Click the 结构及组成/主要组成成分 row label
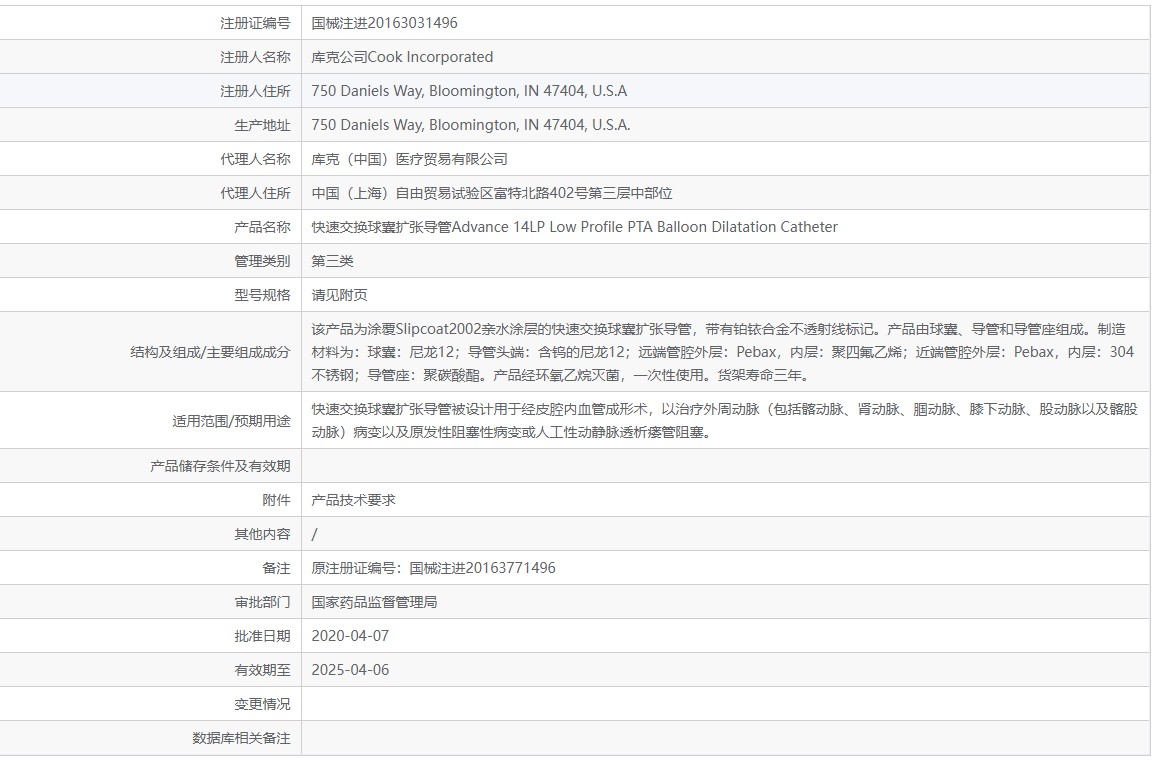The width and height of the screenshot is (1158, 767). click(x=210, y=352)
